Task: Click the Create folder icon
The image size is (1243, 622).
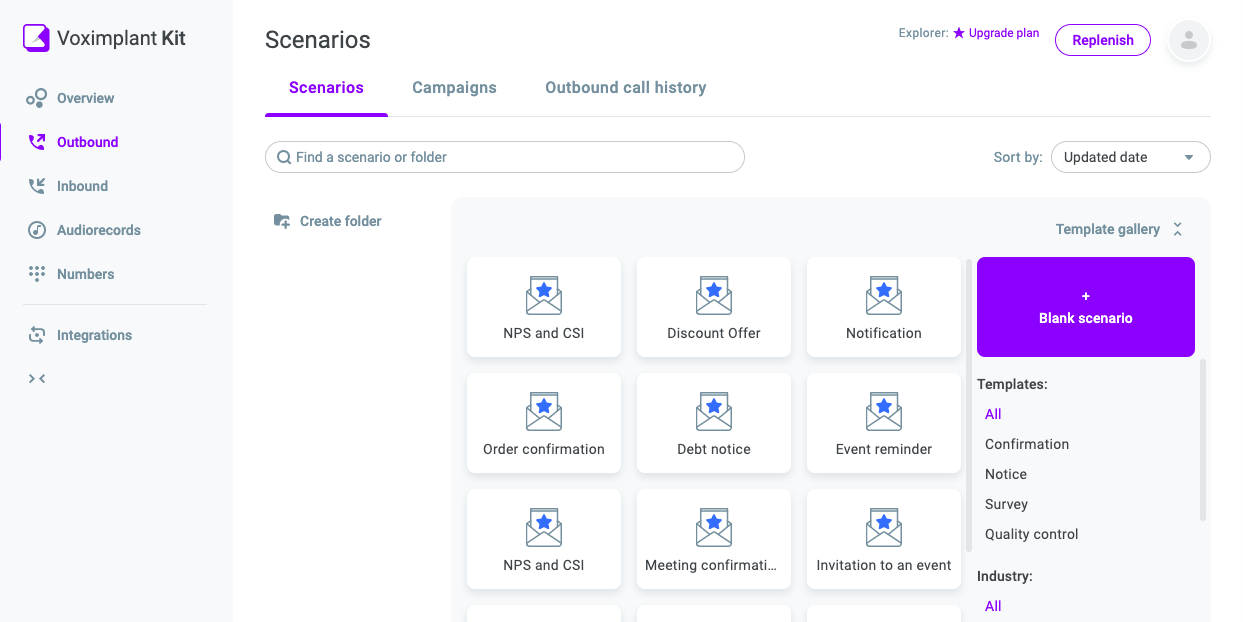Action: [282, 221]
